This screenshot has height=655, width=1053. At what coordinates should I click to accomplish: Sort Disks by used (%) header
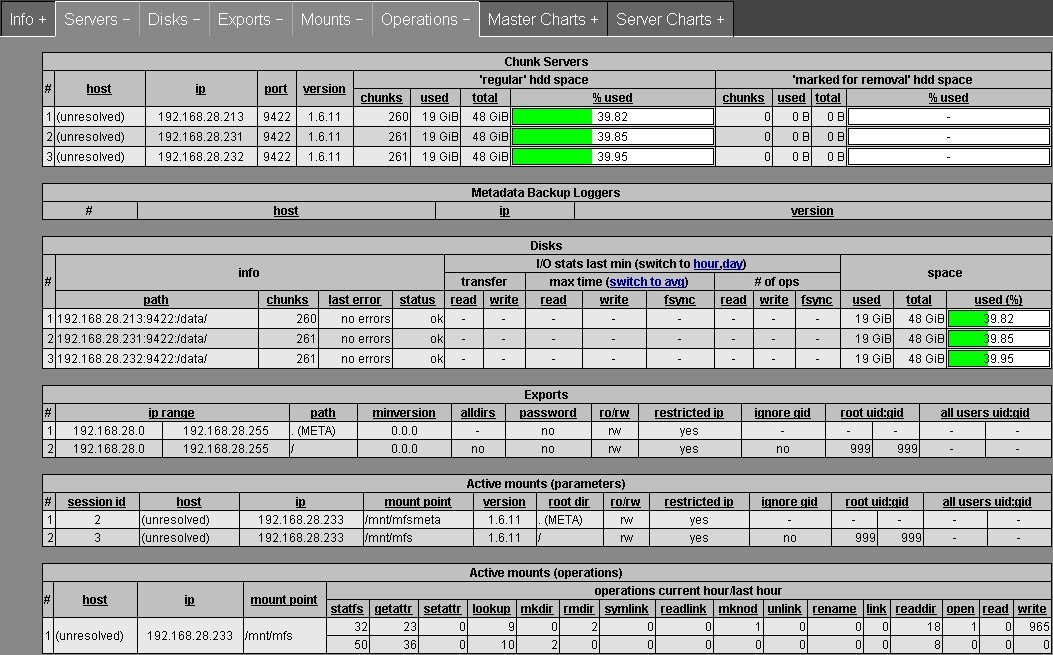(x=998, y=300)
